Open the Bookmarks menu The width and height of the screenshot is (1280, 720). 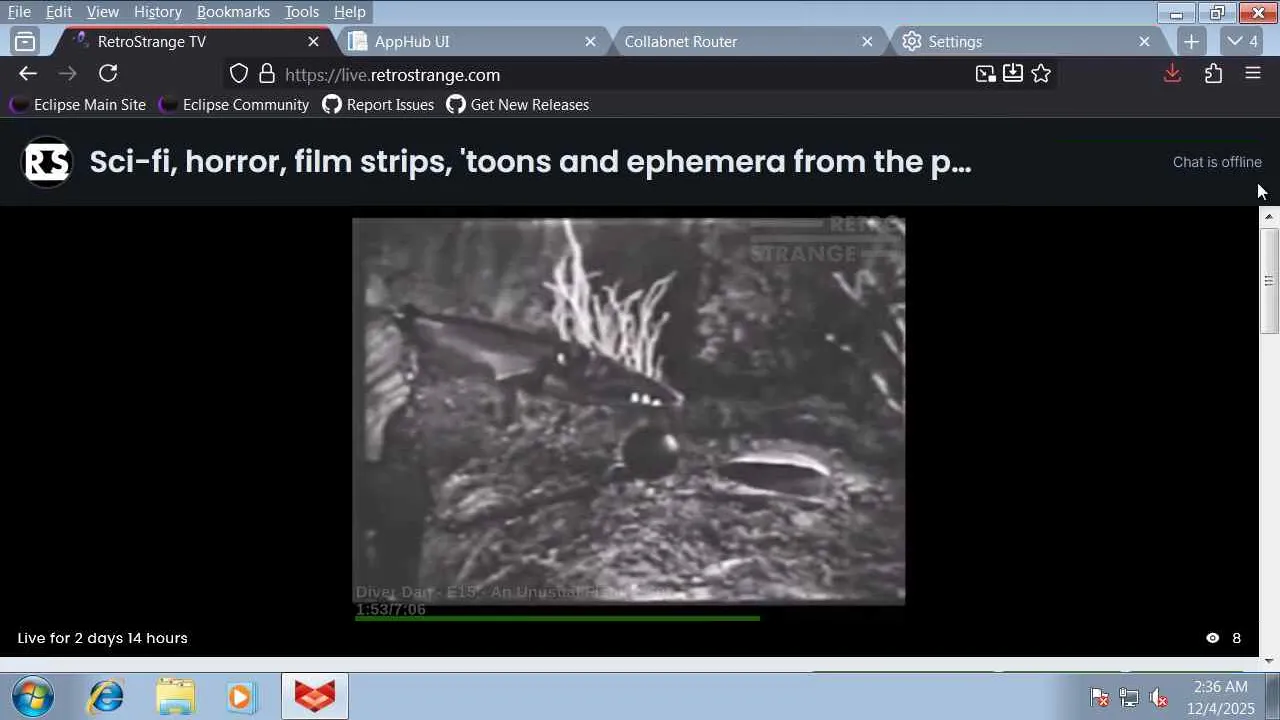(x=233, y=12)
